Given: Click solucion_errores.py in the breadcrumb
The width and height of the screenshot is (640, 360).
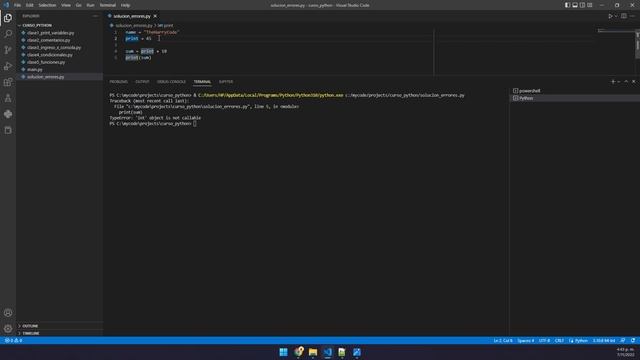Looking at the screenshot, I should 133,25.
